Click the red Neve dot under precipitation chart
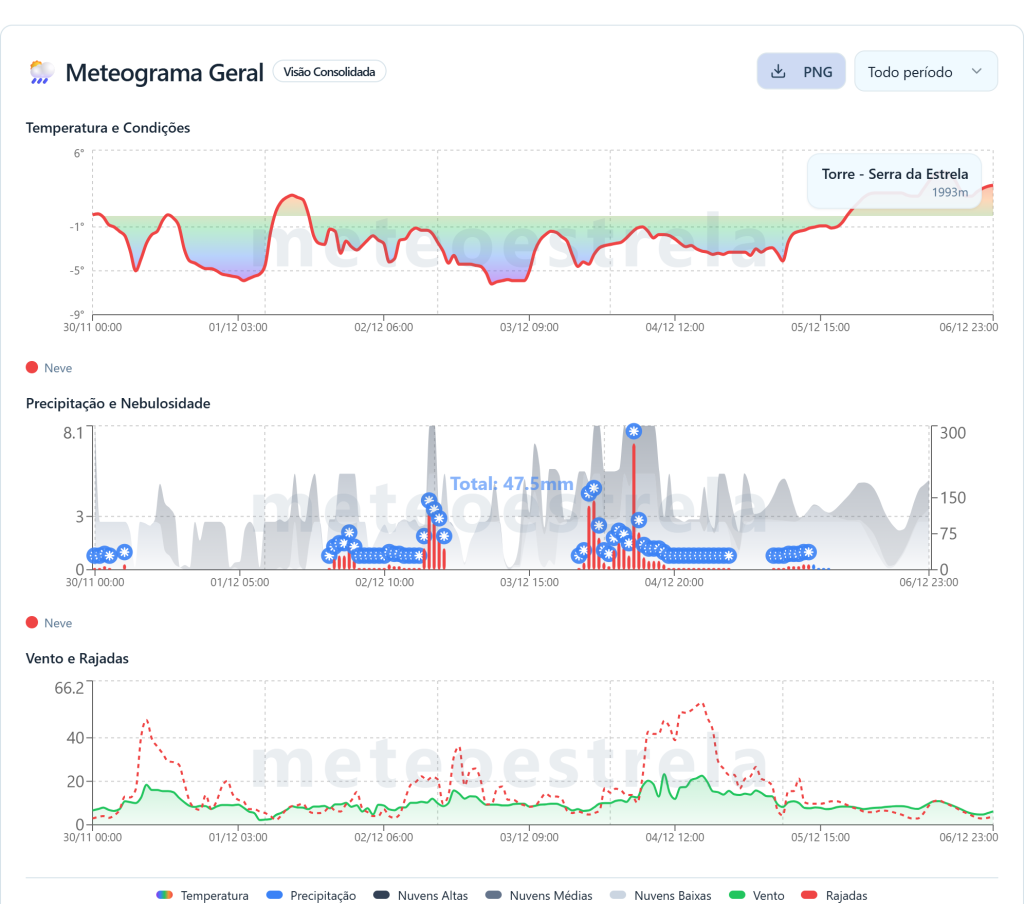 [x=32, y=623]
